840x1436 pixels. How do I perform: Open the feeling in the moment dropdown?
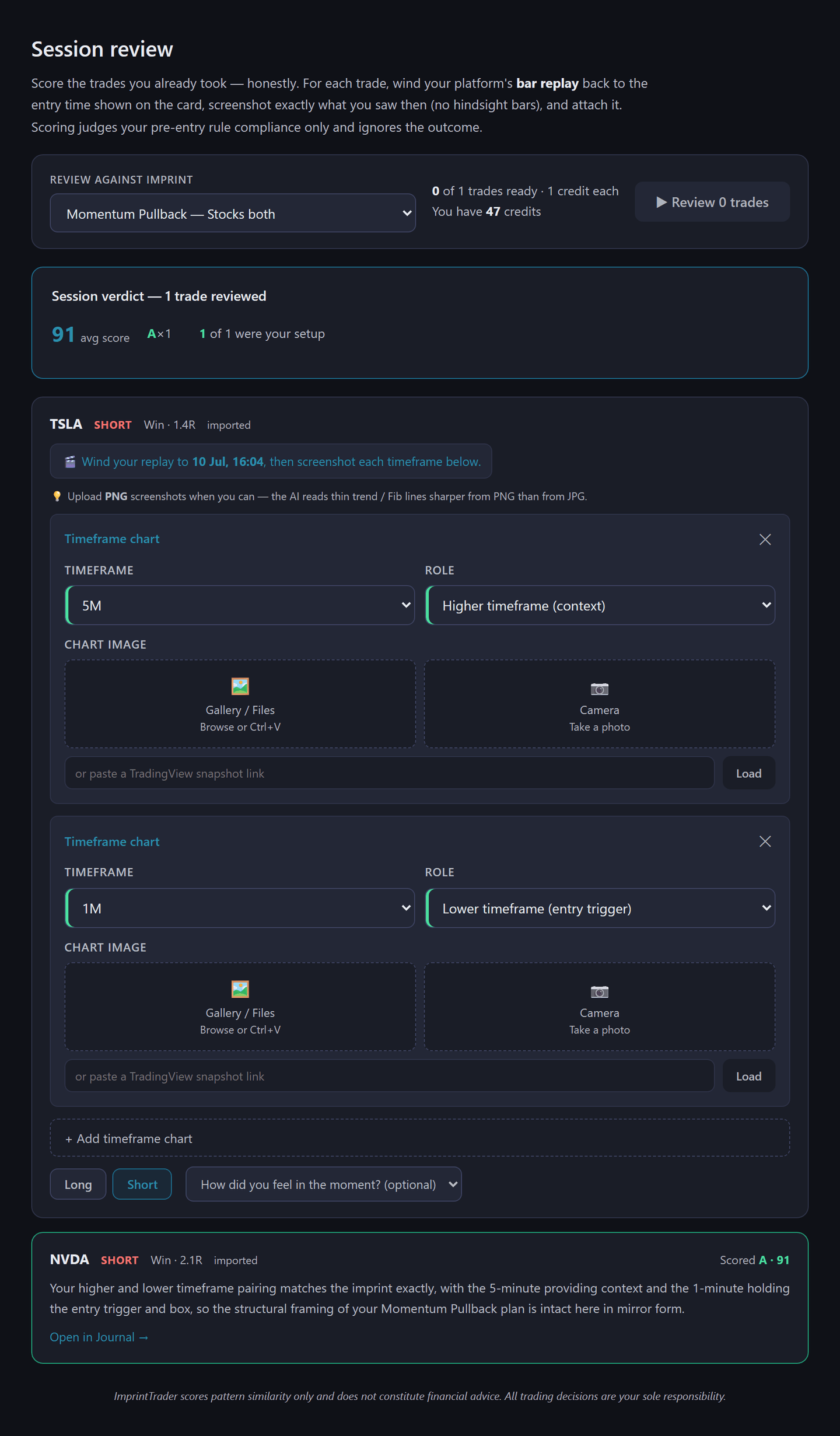[x=323, y=1184]
